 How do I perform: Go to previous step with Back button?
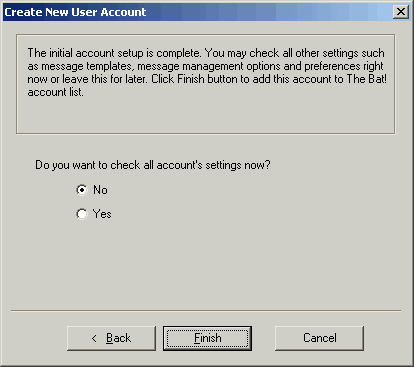111,338
